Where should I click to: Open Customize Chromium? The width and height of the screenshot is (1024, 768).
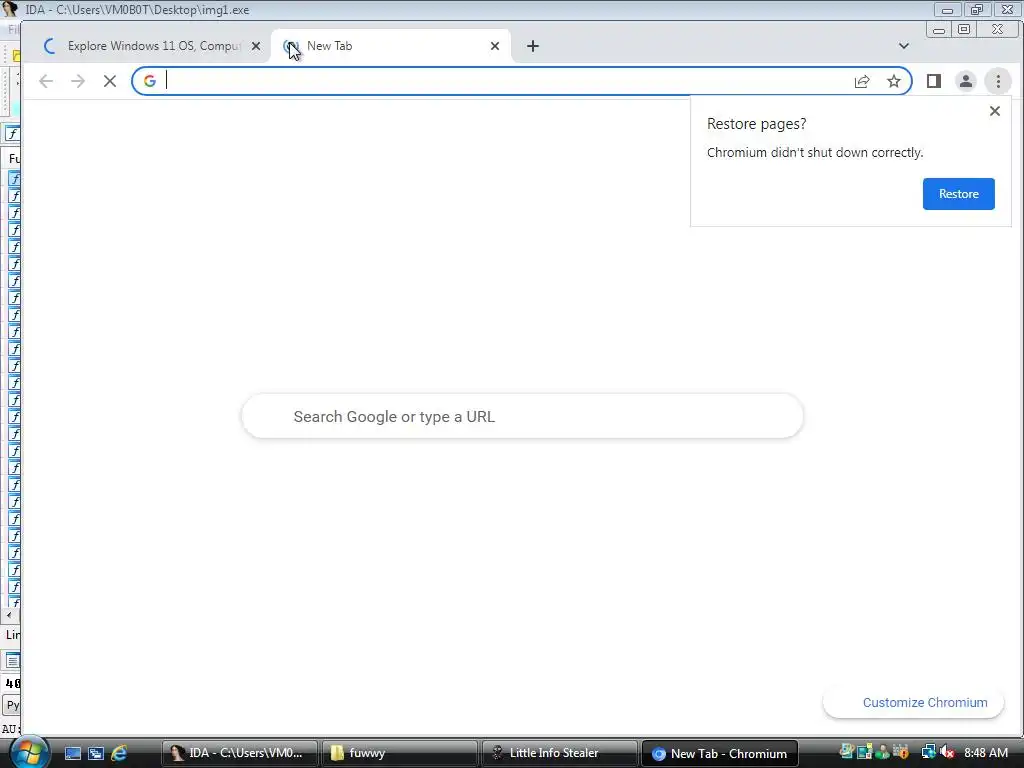(x=914, y=703)
